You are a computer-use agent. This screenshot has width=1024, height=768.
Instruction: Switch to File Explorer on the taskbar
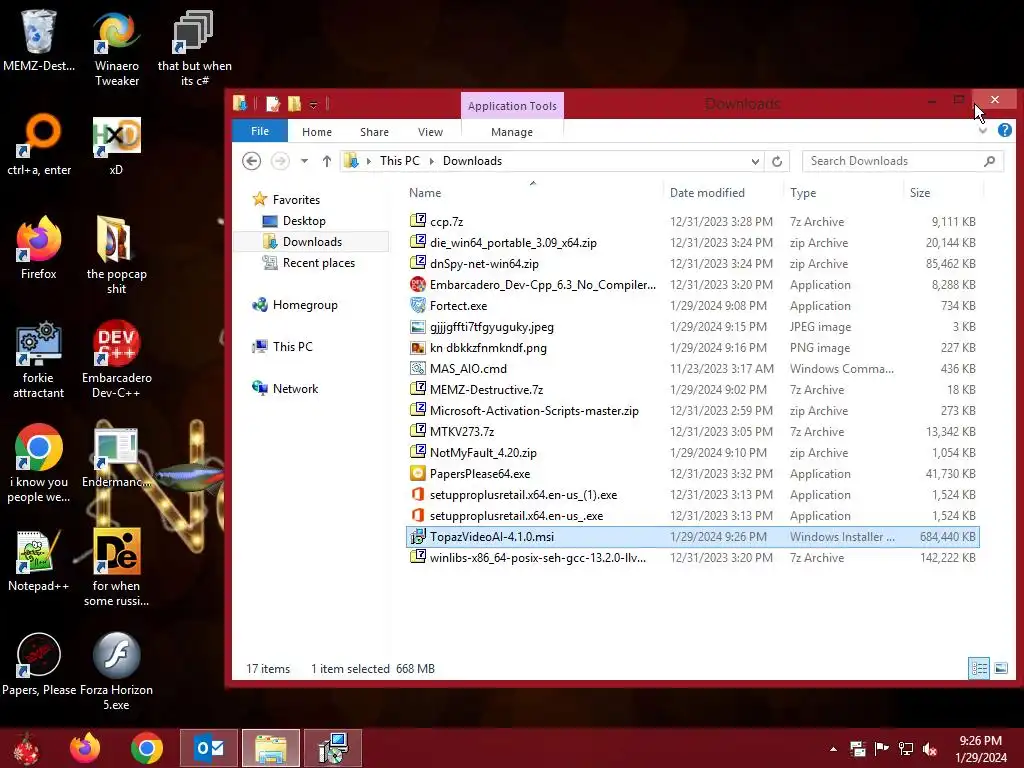271,748
